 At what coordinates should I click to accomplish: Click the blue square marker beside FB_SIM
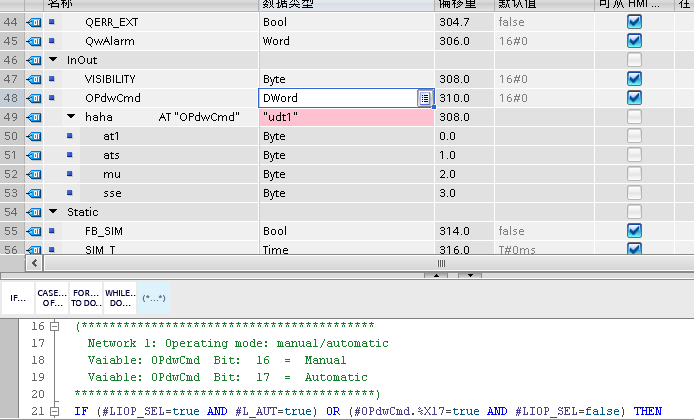coord(52,231)
